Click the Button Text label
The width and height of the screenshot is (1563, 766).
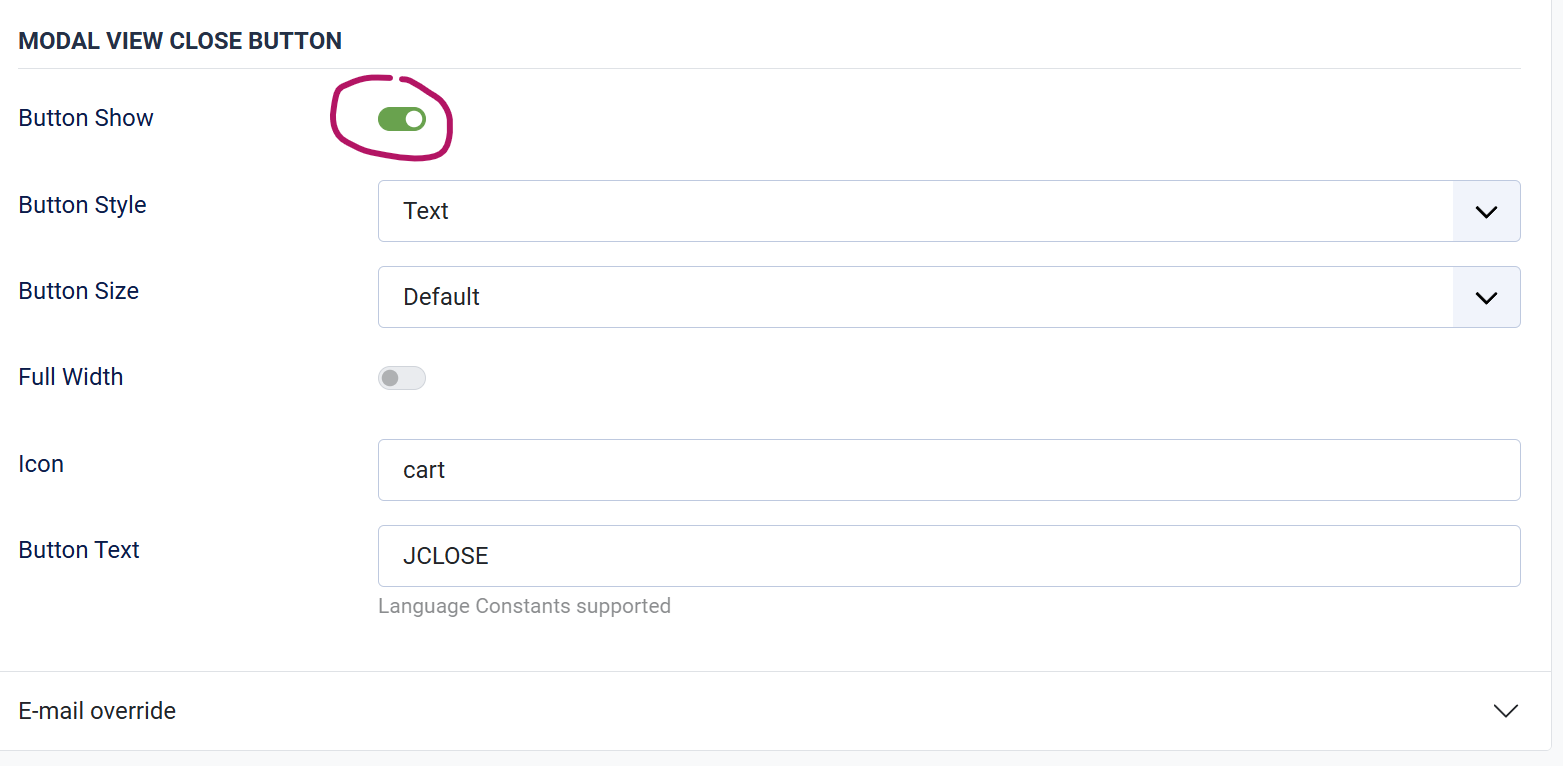[x=79, y=550]
